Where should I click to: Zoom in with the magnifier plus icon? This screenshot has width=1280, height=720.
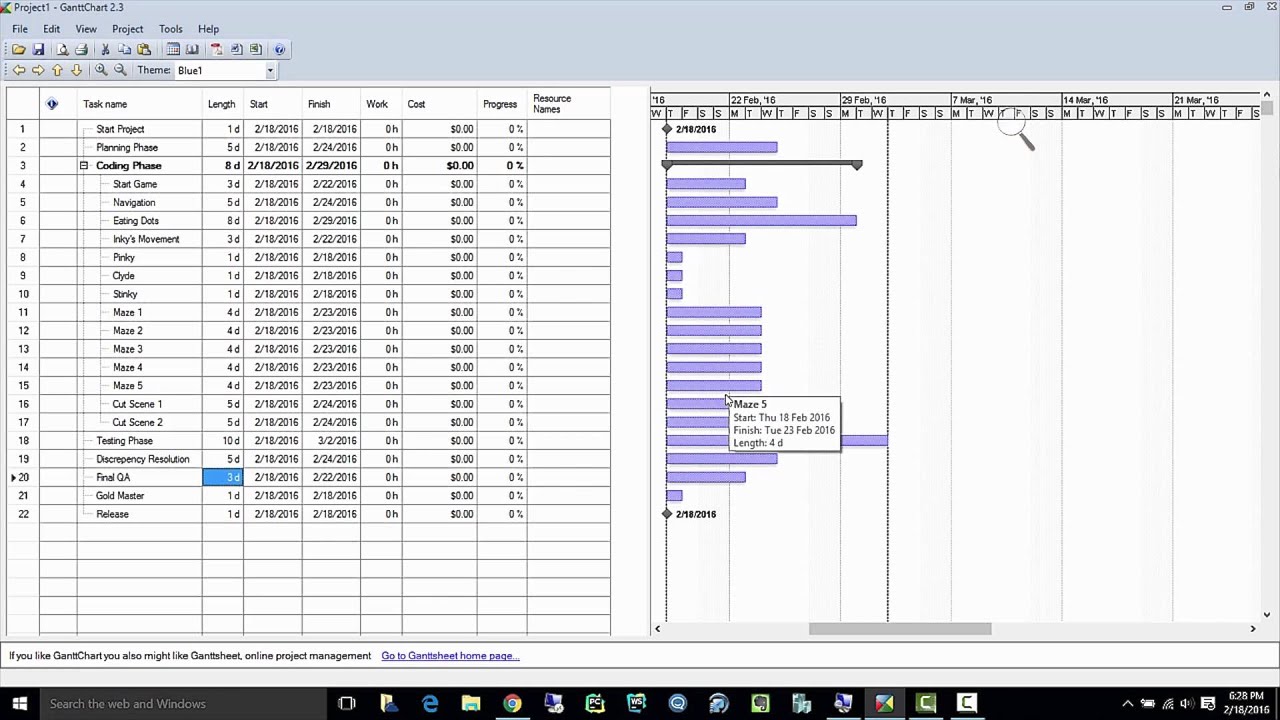click(x=100, y=70)
